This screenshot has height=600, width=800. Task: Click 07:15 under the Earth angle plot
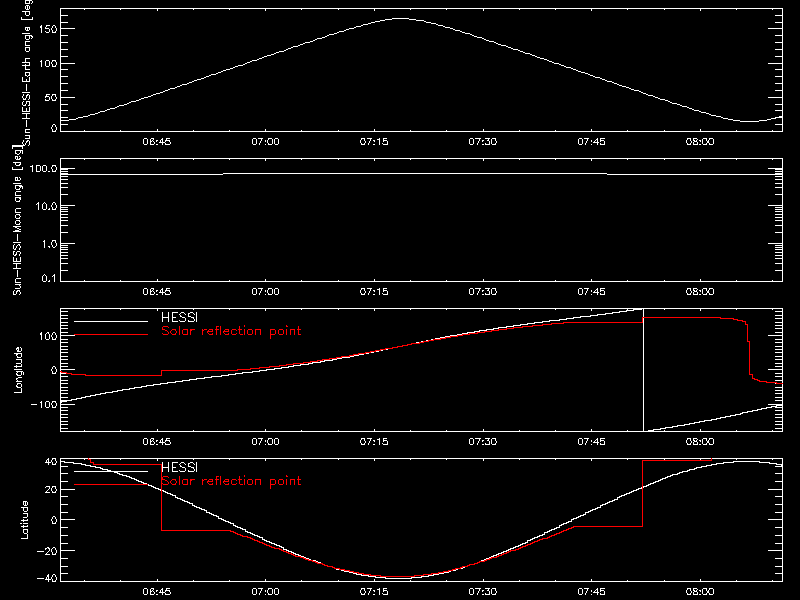click(x=374, y=142)
